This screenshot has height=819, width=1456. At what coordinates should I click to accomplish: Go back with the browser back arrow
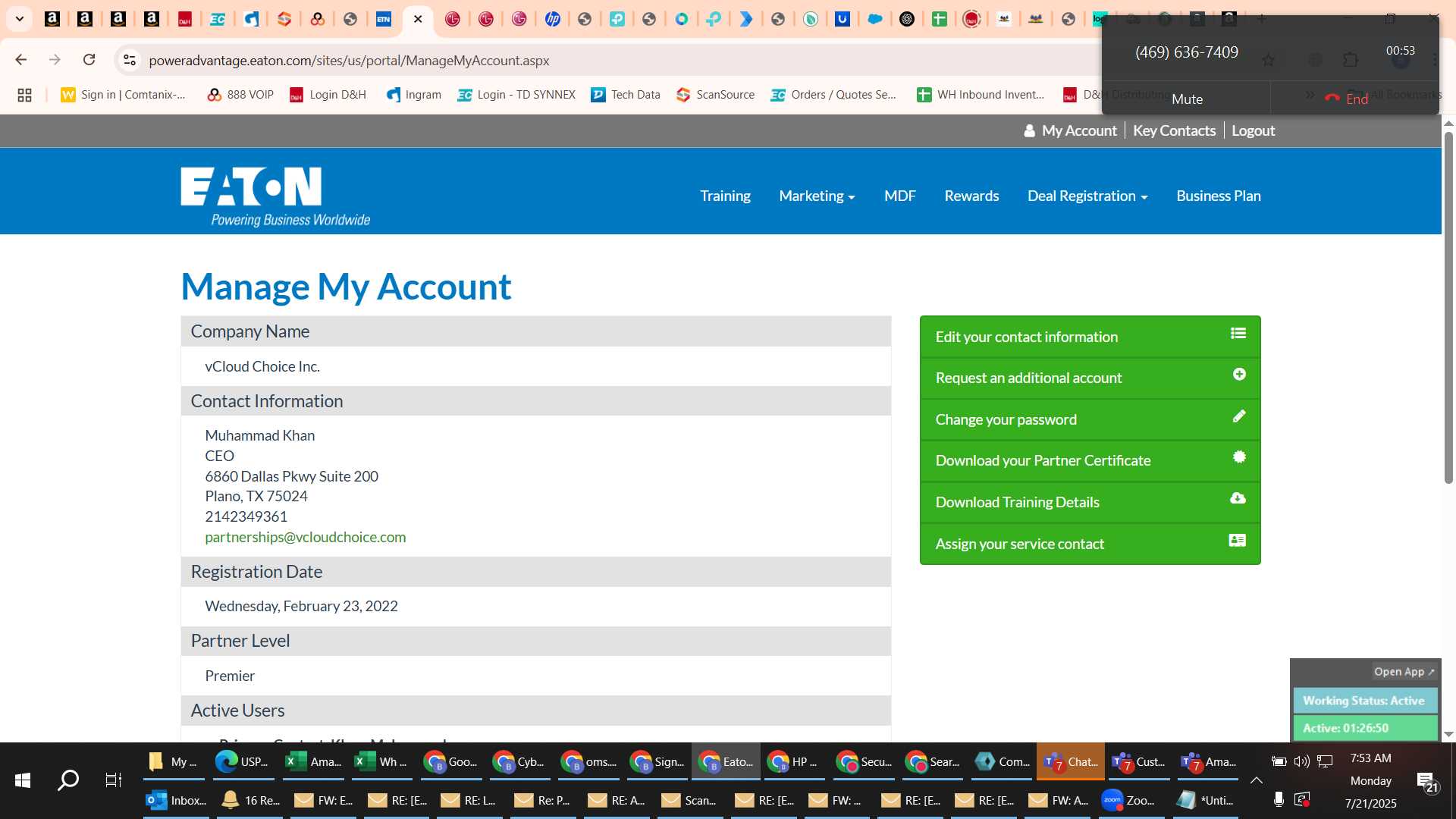(21, 60)
